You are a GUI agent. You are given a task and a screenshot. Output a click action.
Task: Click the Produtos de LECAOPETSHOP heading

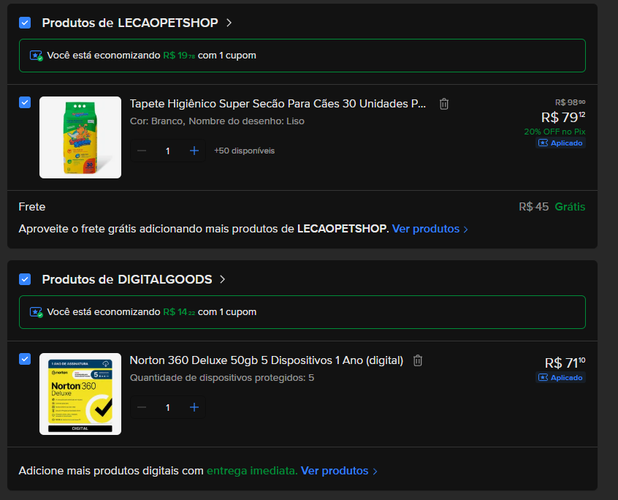coord(130,23)
